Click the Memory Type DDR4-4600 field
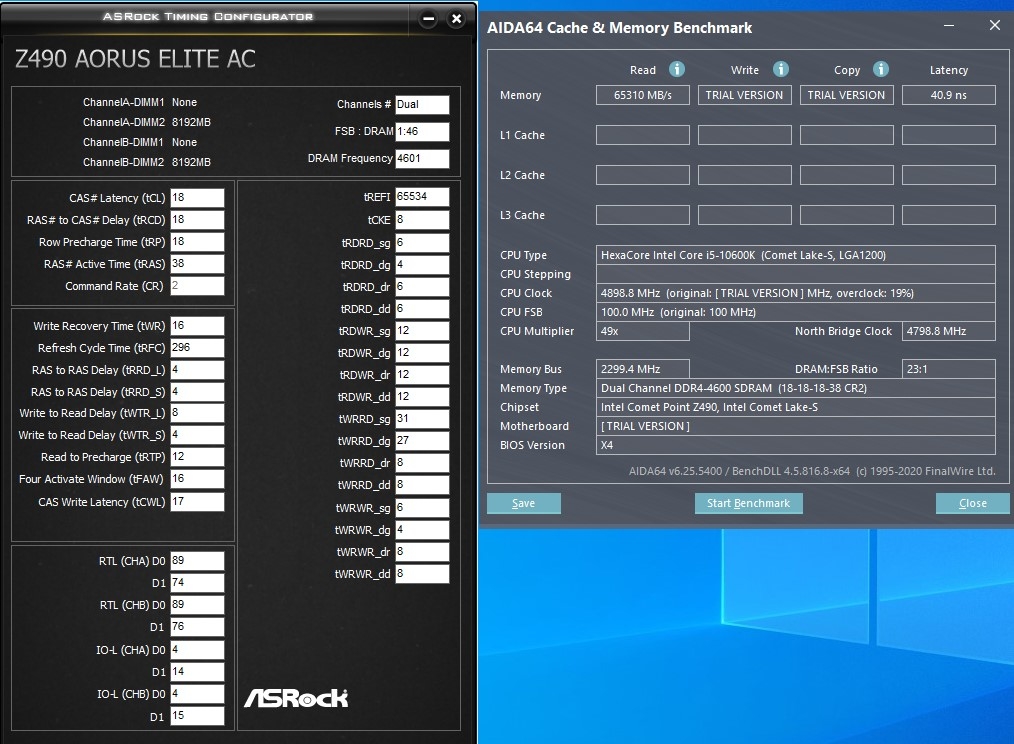Screen dimensions: 1014x744 [x=795, y=388]
